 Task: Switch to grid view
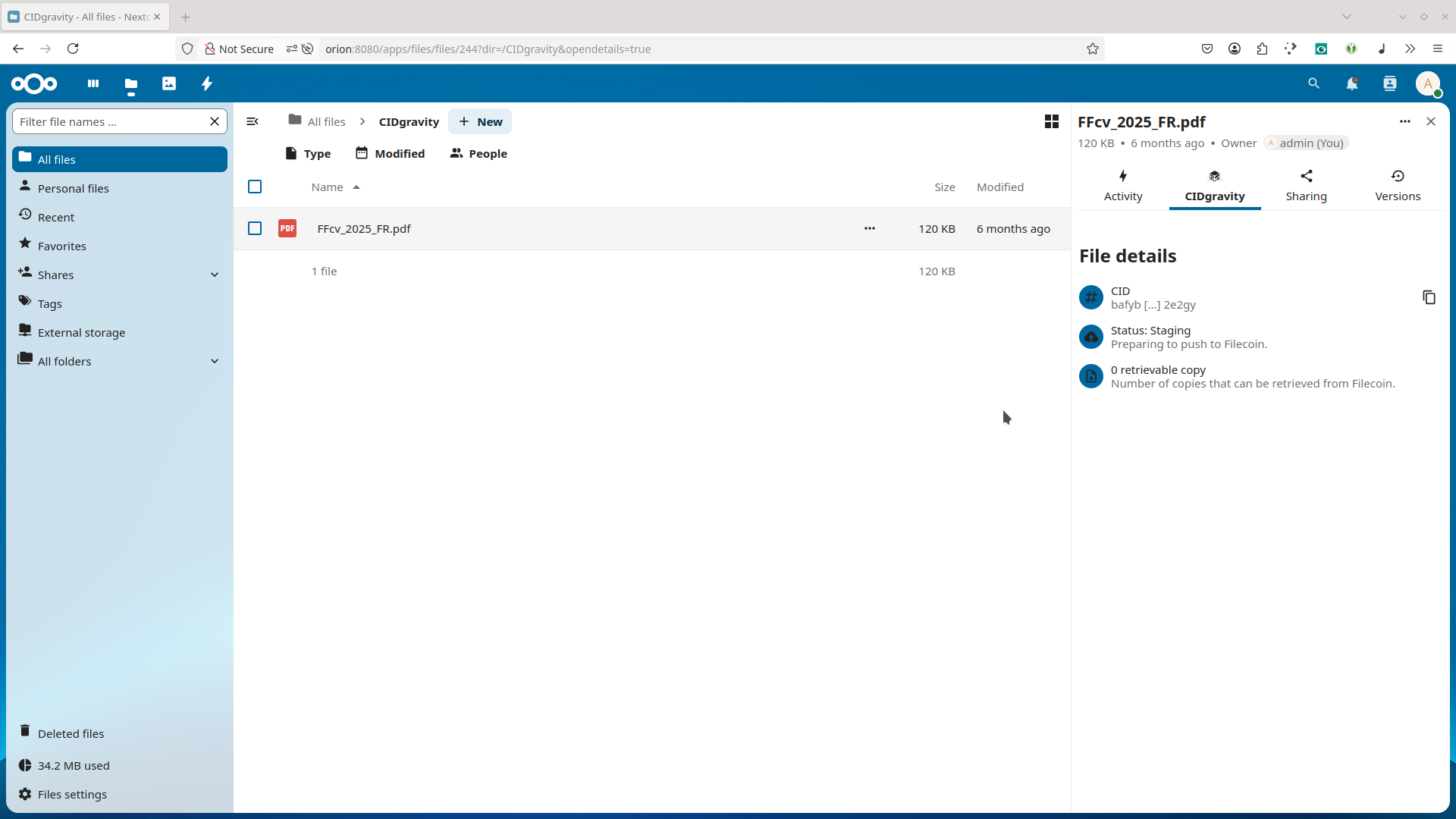coord(1052,121)
